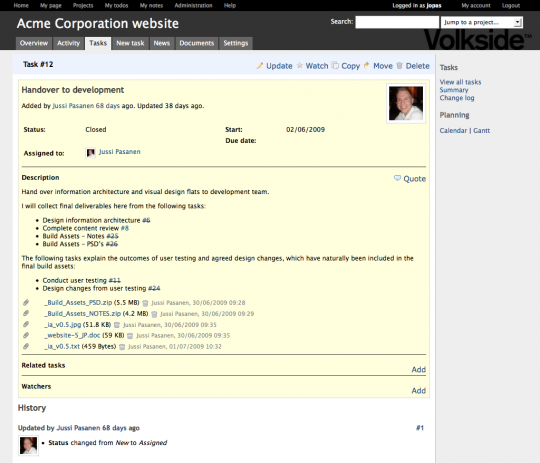The image size is (540, 463).
Task: Click the star icon beside Watch
Action: click(300, 65)
